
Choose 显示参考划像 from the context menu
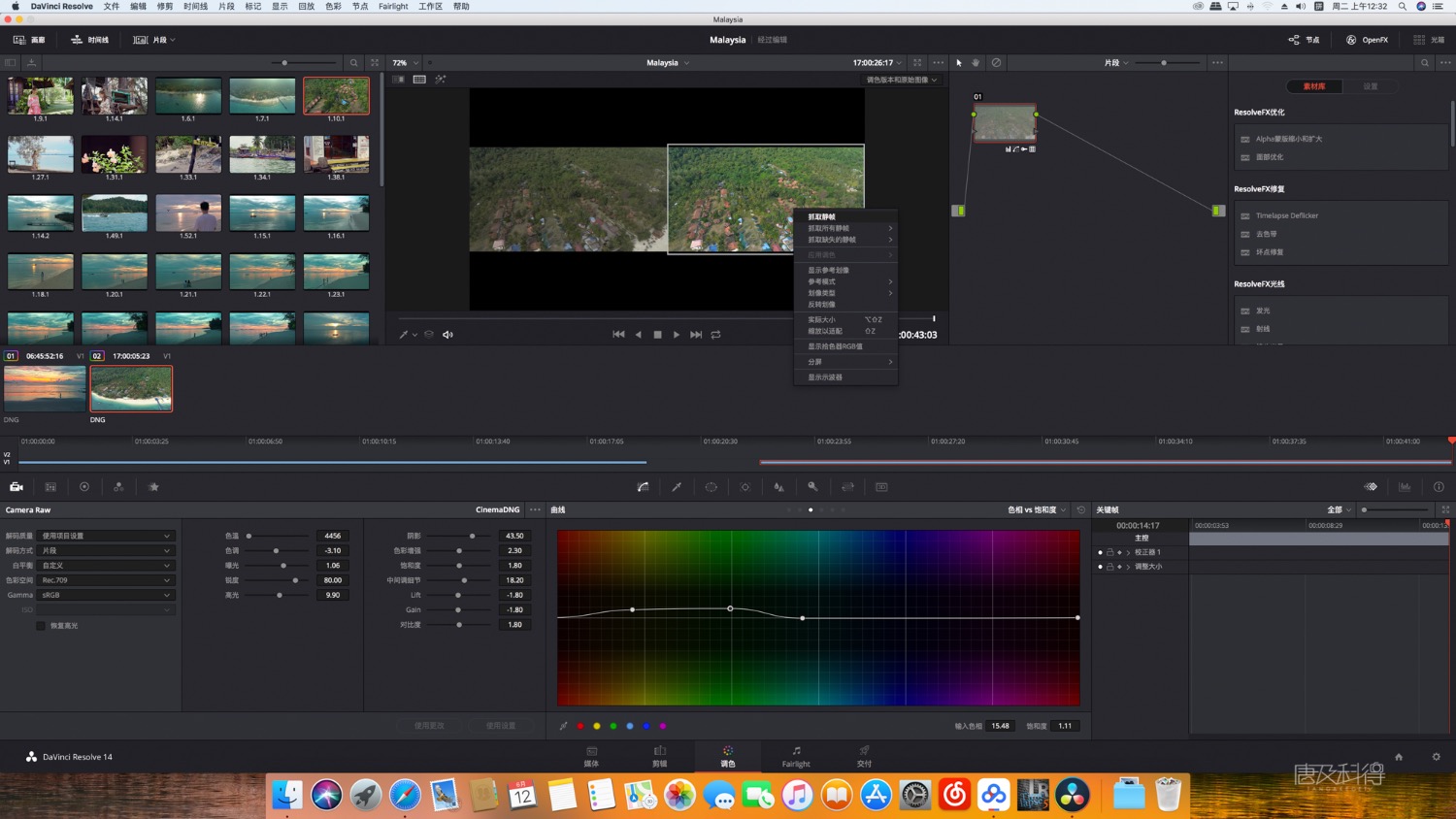pos(845,271)
